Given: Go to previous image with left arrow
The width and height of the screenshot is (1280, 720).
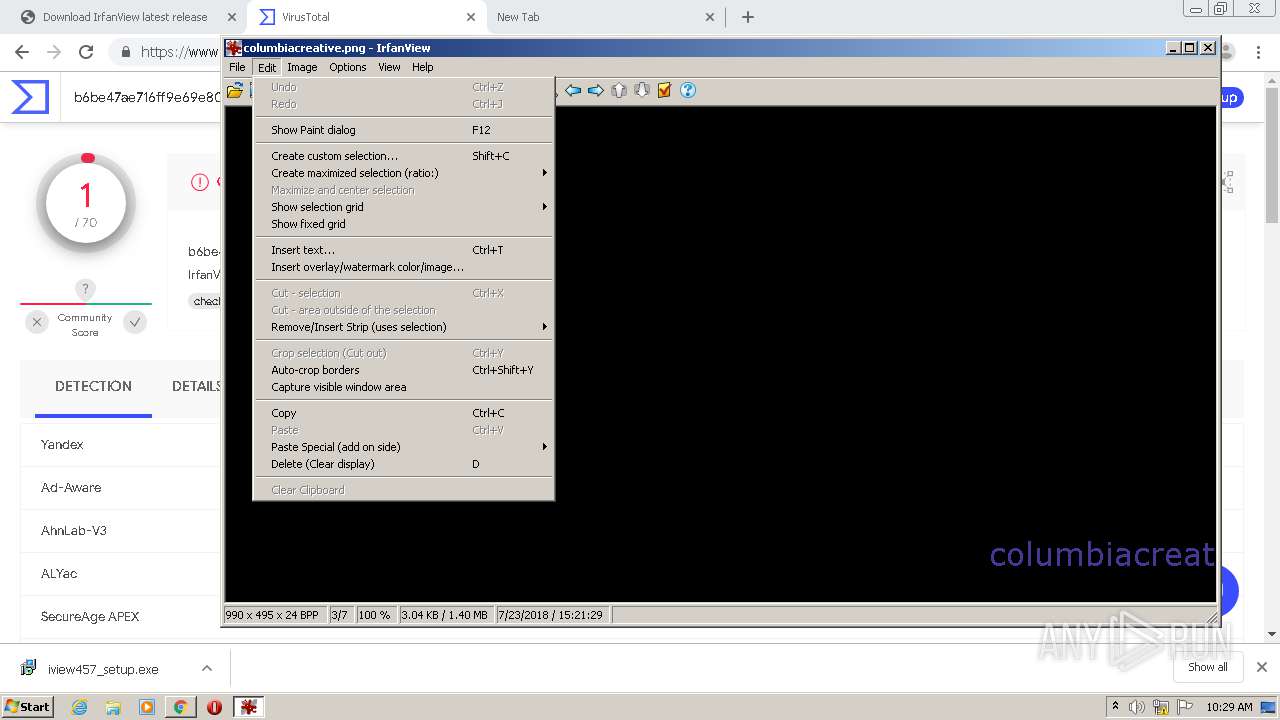Looking at the screenshot, I should click(573, 90).
